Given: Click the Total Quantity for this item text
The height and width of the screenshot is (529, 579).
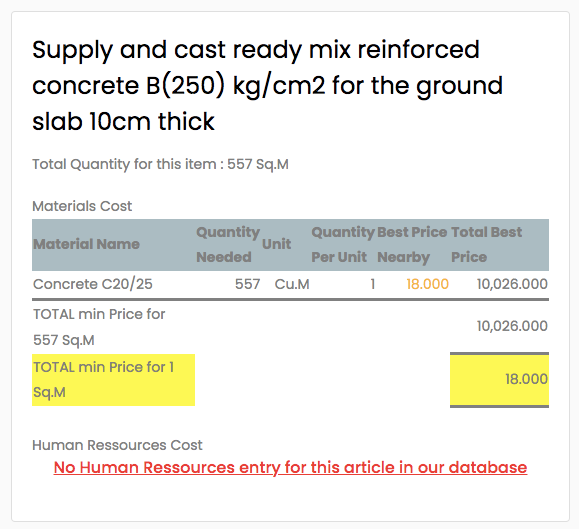Looking at the screenshot, I should coord(160,164).
